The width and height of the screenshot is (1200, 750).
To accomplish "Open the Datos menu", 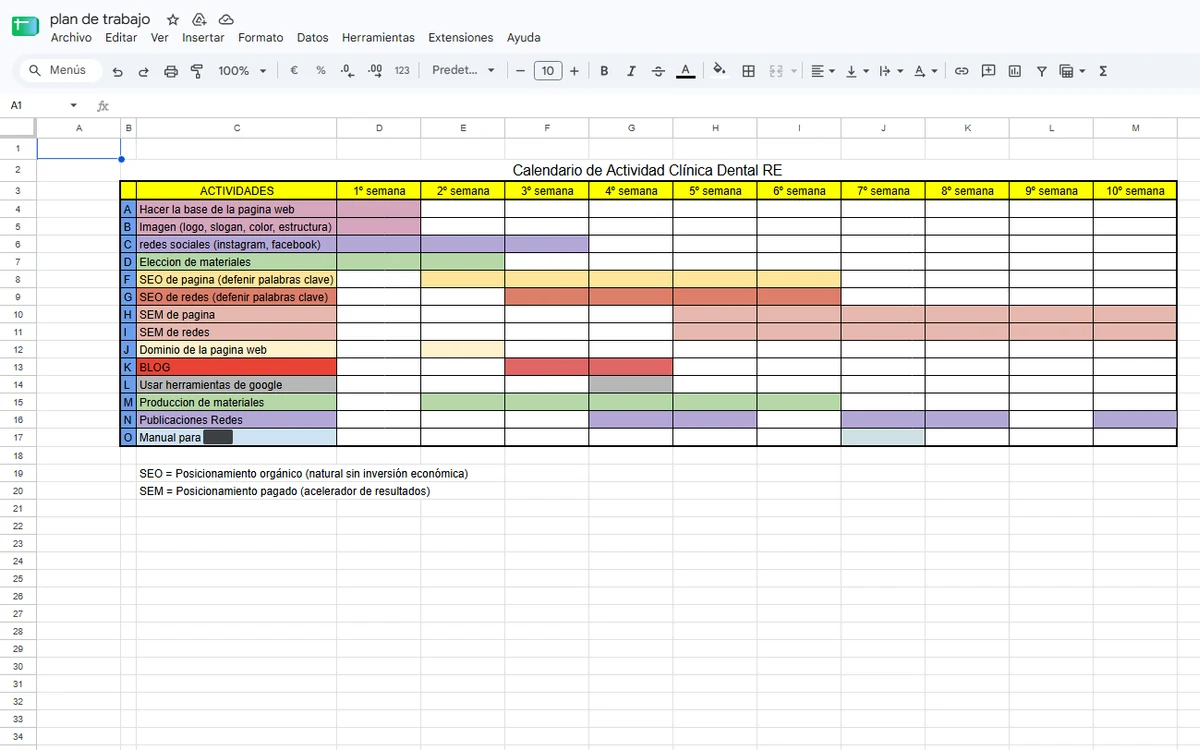I will tap(313, 38).
